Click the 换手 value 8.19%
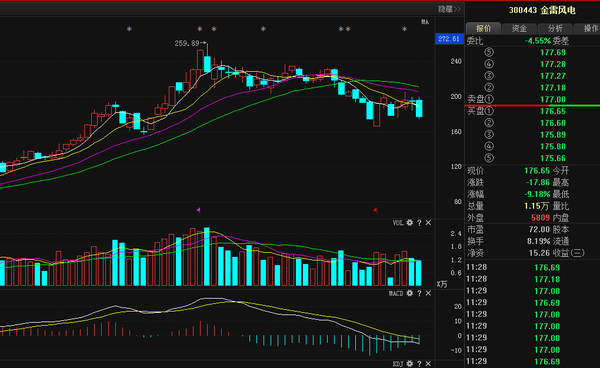This screenshot has height=368, width=600. tap(538, 241)
